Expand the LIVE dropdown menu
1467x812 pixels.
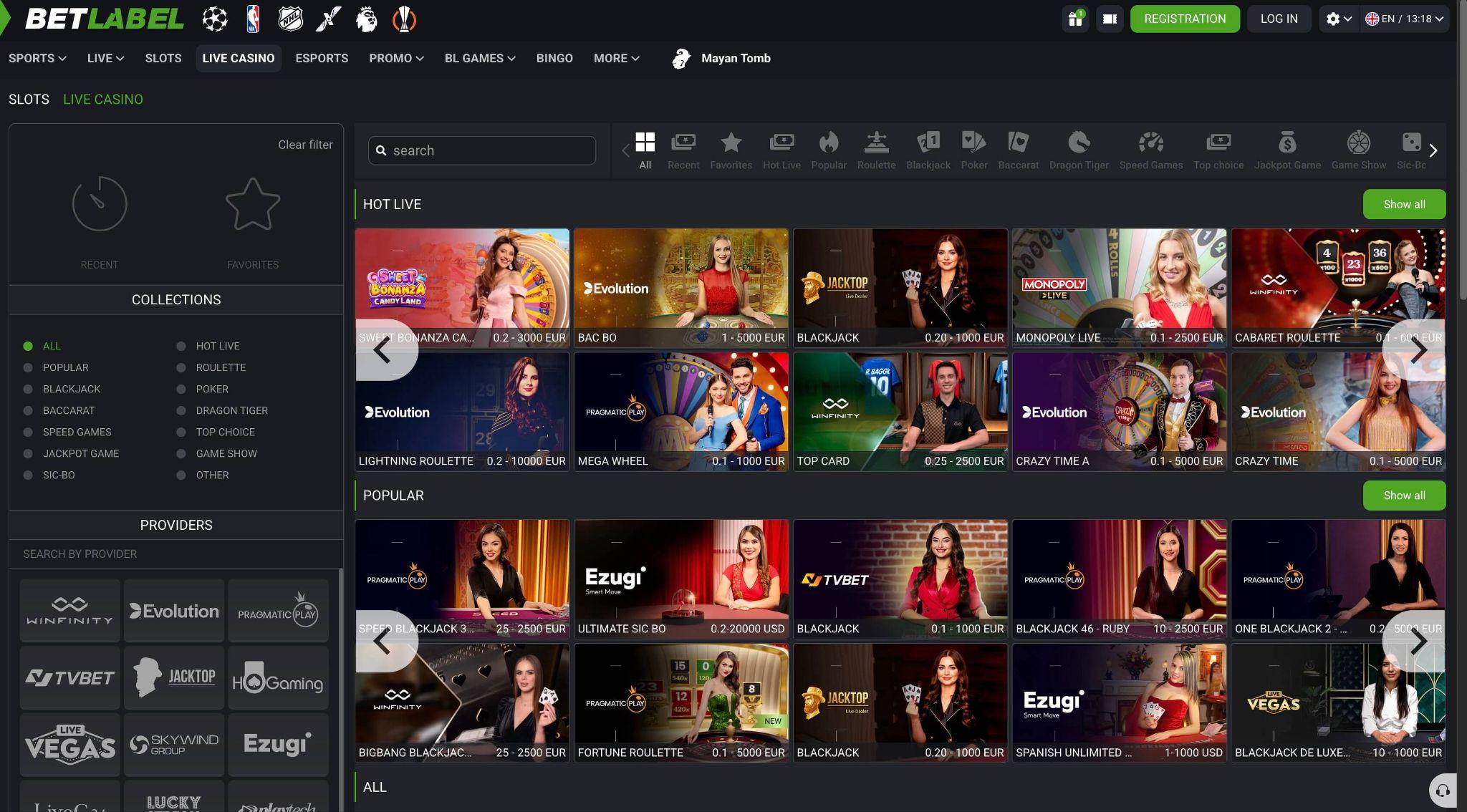[x=105, y=58]
